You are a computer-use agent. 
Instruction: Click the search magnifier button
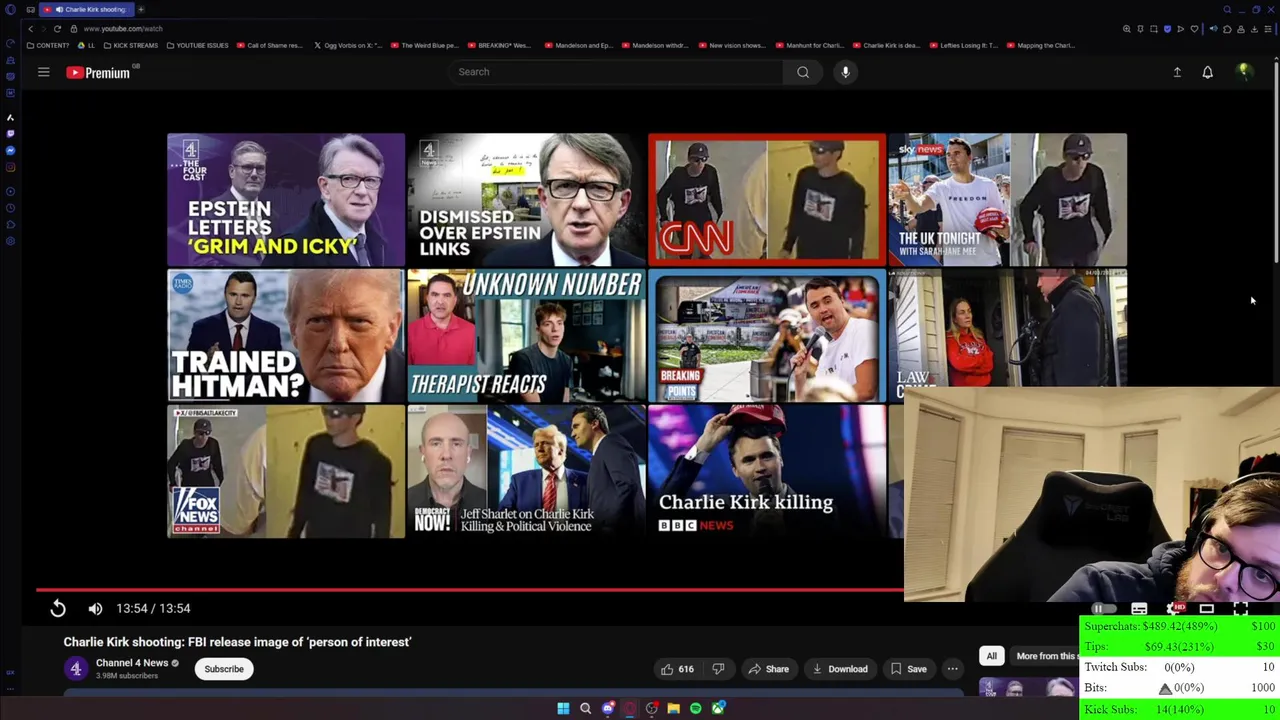pyautogui.click(x=803, y=72)
